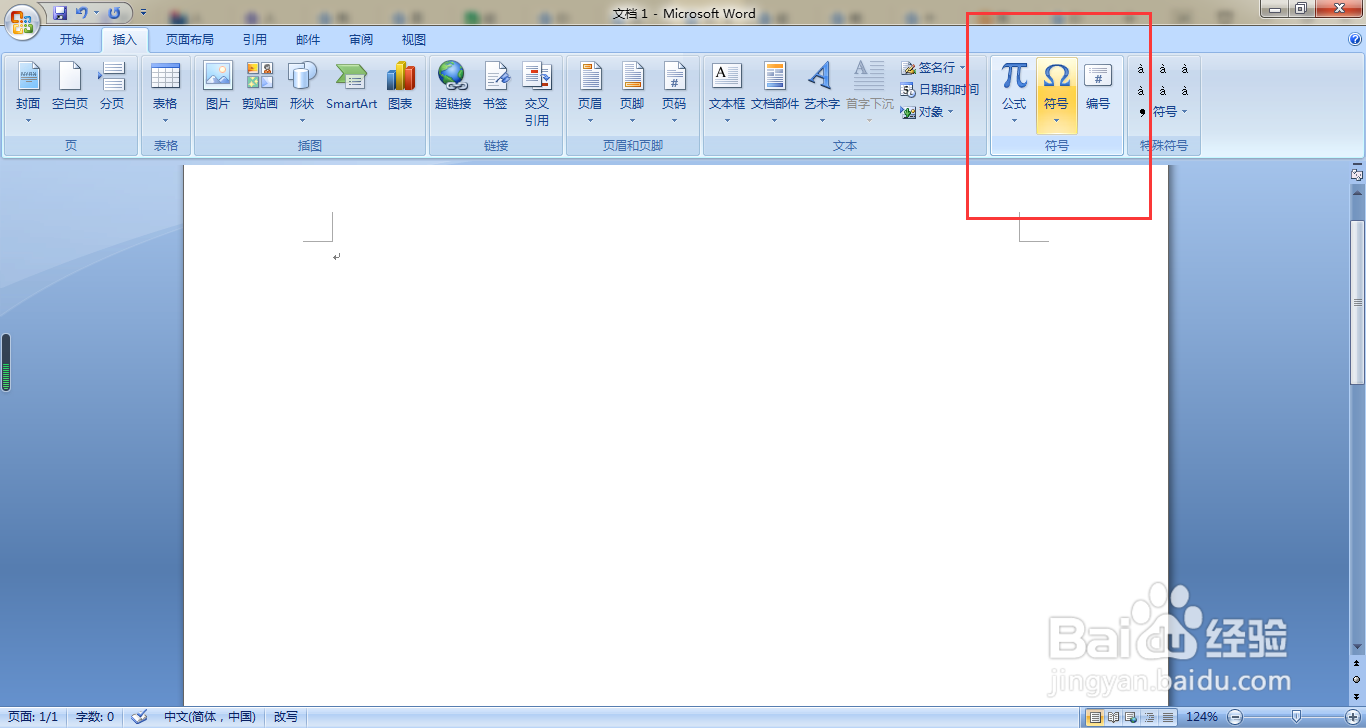This screenshot has width=1366, height=728.
Task: Save the document from quick access toolbar
Action: 60,13
